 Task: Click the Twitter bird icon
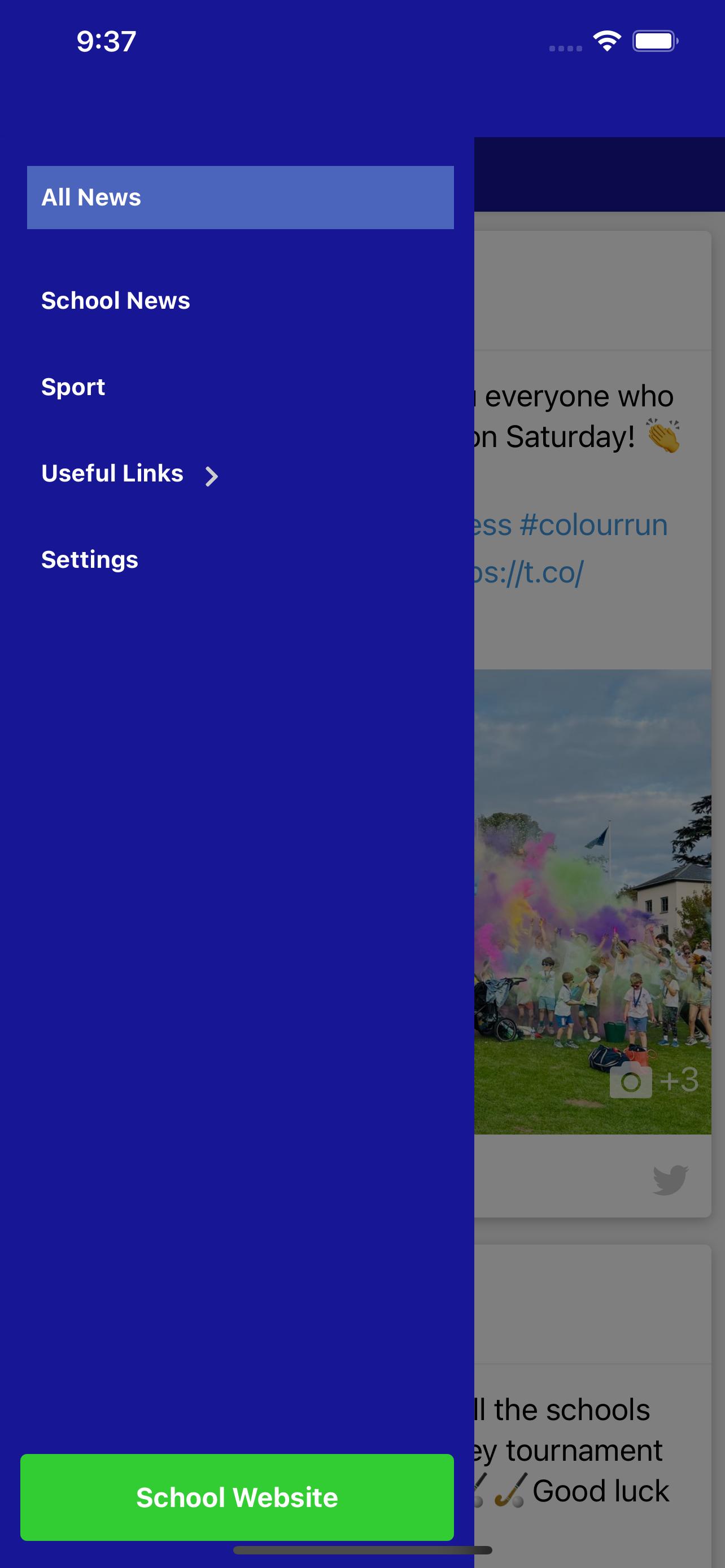pos(670,1180)
